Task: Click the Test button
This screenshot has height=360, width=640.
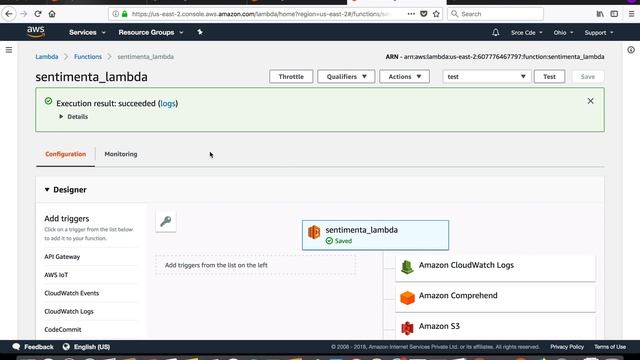Action: (x=549, y=76)
